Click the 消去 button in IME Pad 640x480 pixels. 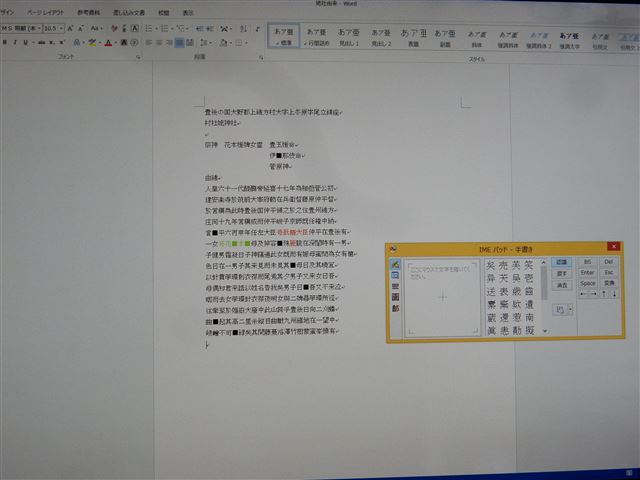[562, 285]
